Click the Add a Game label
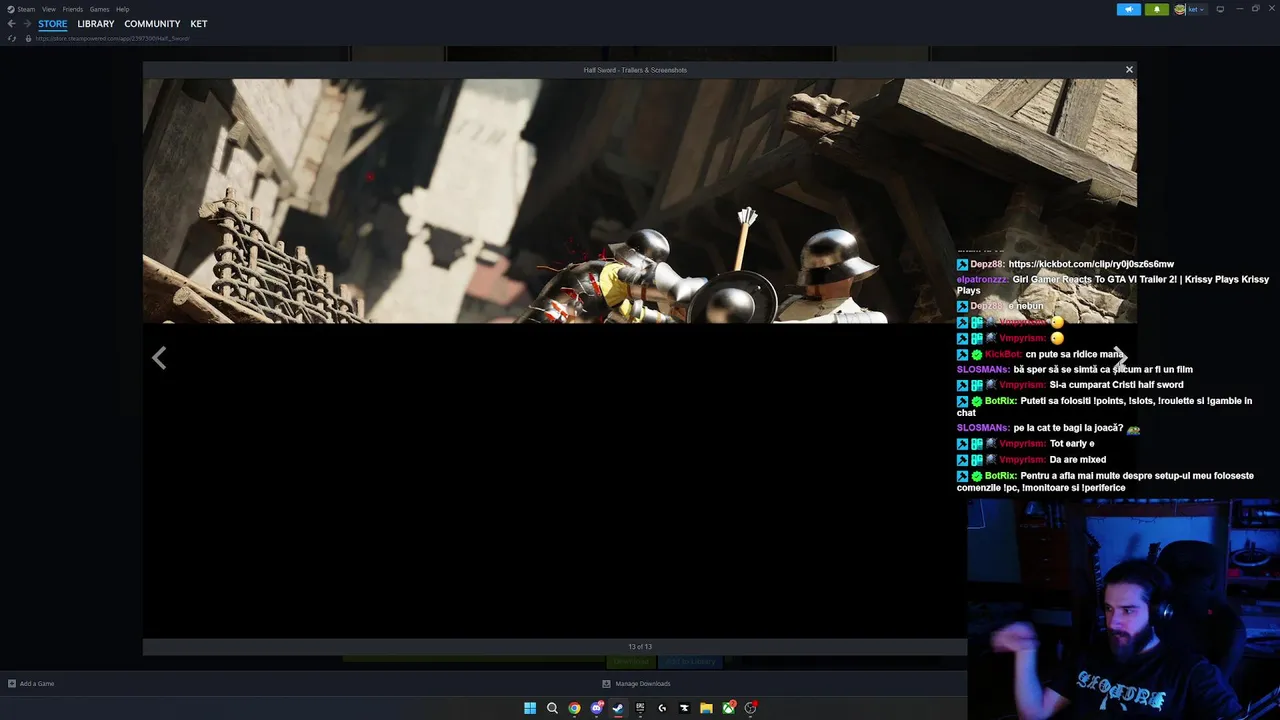The height and width of the screenshot is (720, 1280). 37,684
